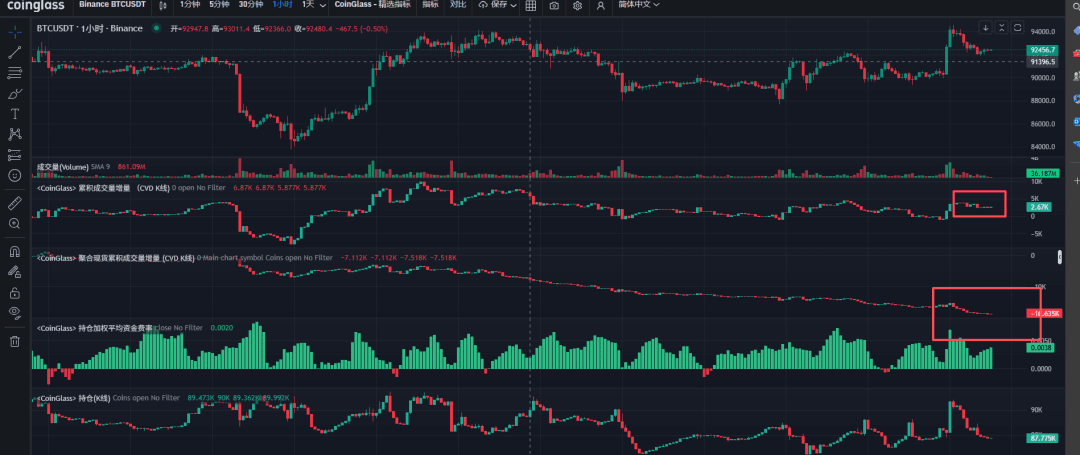Viewport: 1080px width, 455px height.
Task: Select the text annotation tool
Action: [x=14, y=114]
